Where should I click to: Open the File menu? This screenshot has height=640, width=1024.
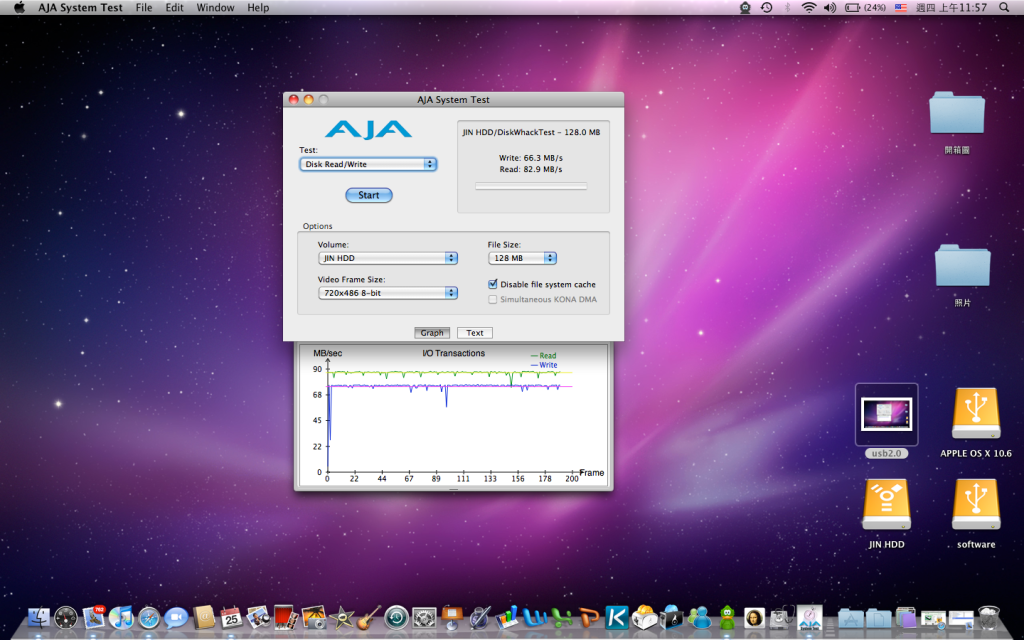pyautogui.click(x=144, y=8)
